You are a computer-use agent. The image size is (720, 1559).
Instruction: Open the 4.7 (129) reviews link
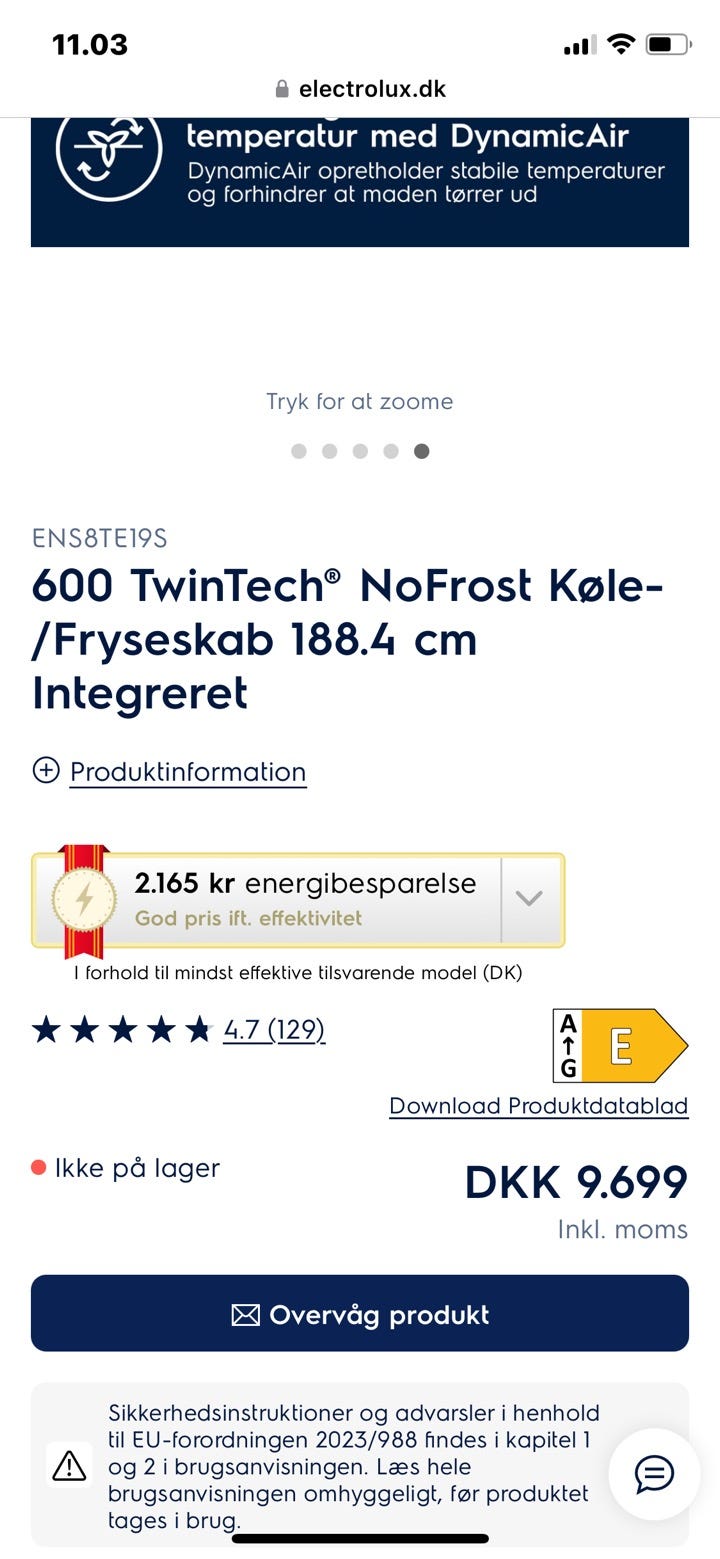[274, 1029]
